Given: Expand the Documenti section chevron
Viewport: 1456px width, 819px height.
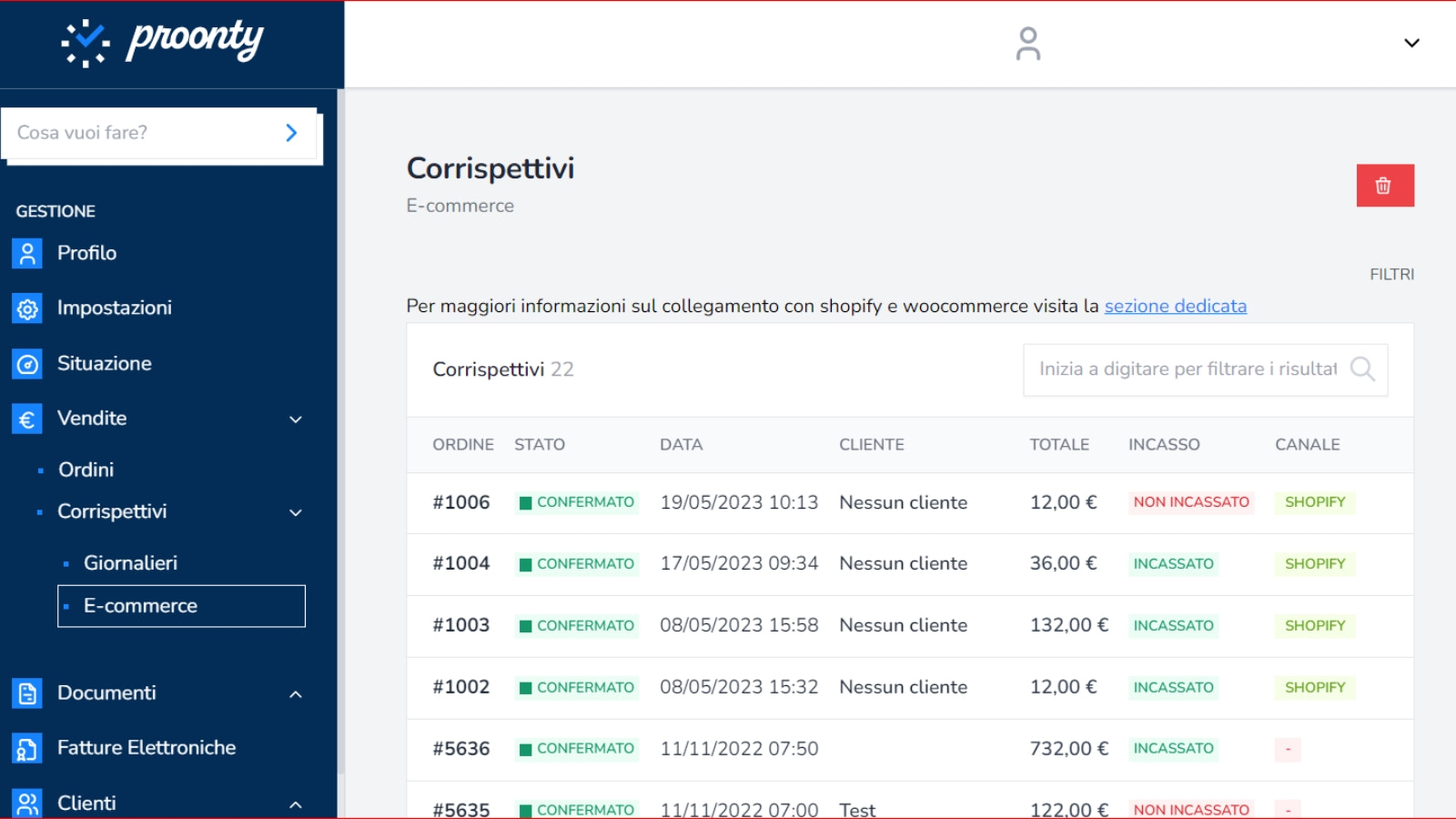Looking at the screenshot, I should [x=296, y=694].
